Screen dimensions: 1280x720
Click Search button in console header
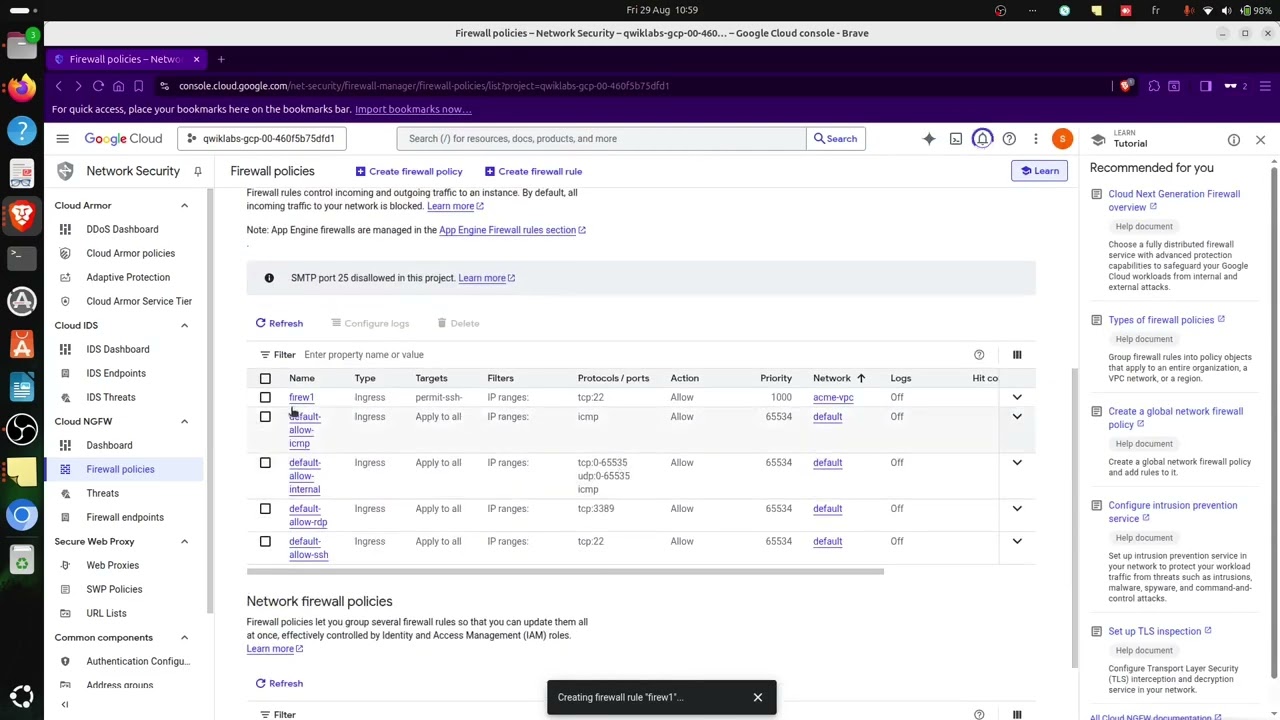pos(835,139)
